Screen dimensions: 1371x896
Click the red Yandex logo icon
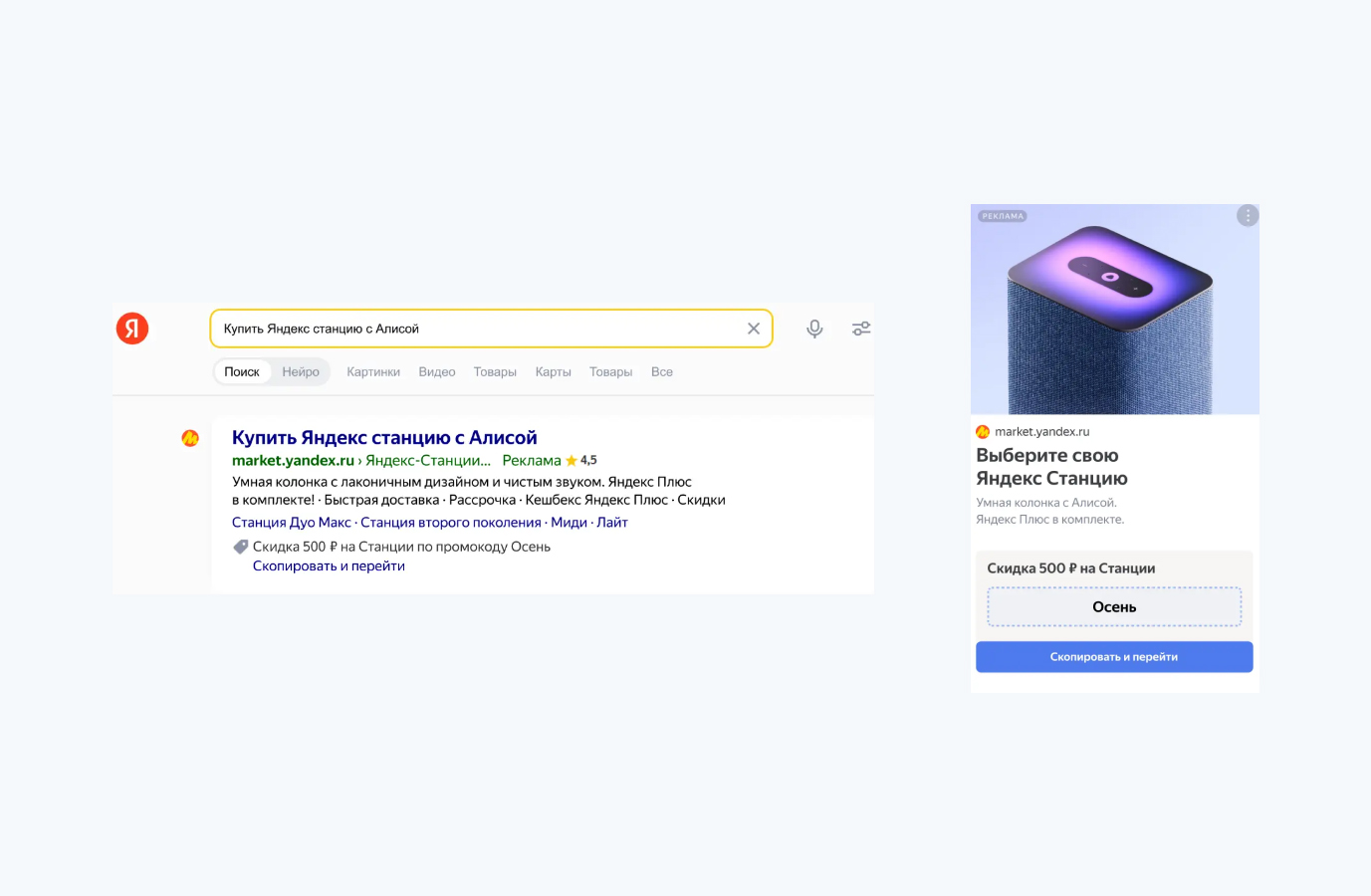click(x=132, y=329)
